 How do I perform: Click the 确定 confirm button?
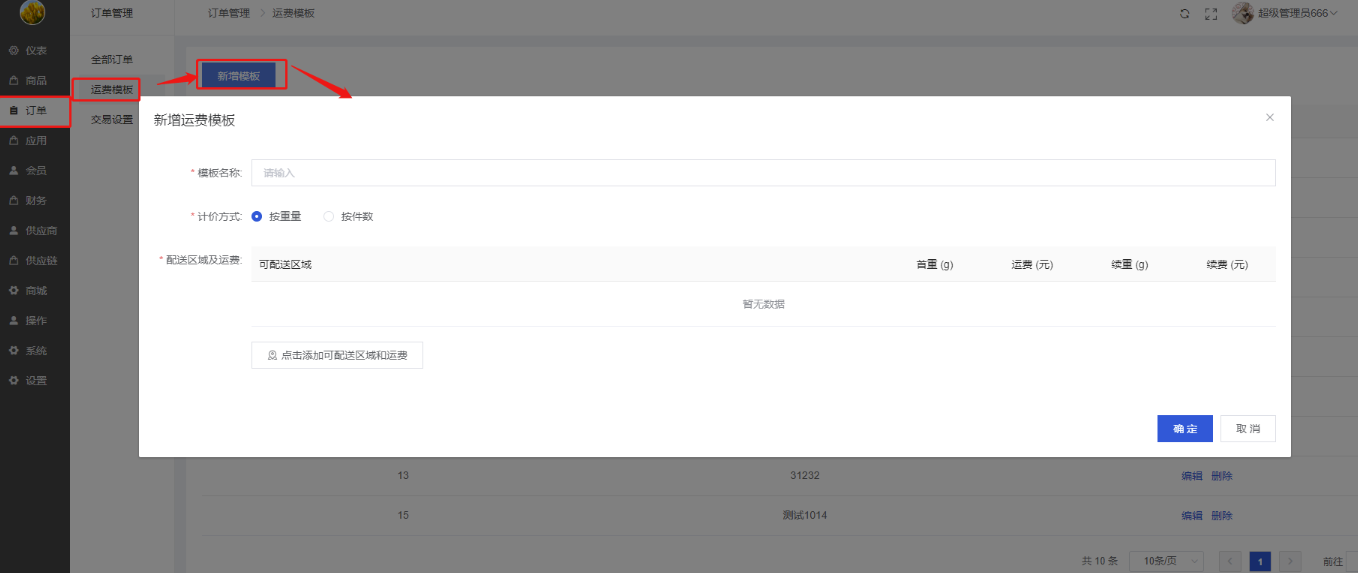tap(1185, 428)
